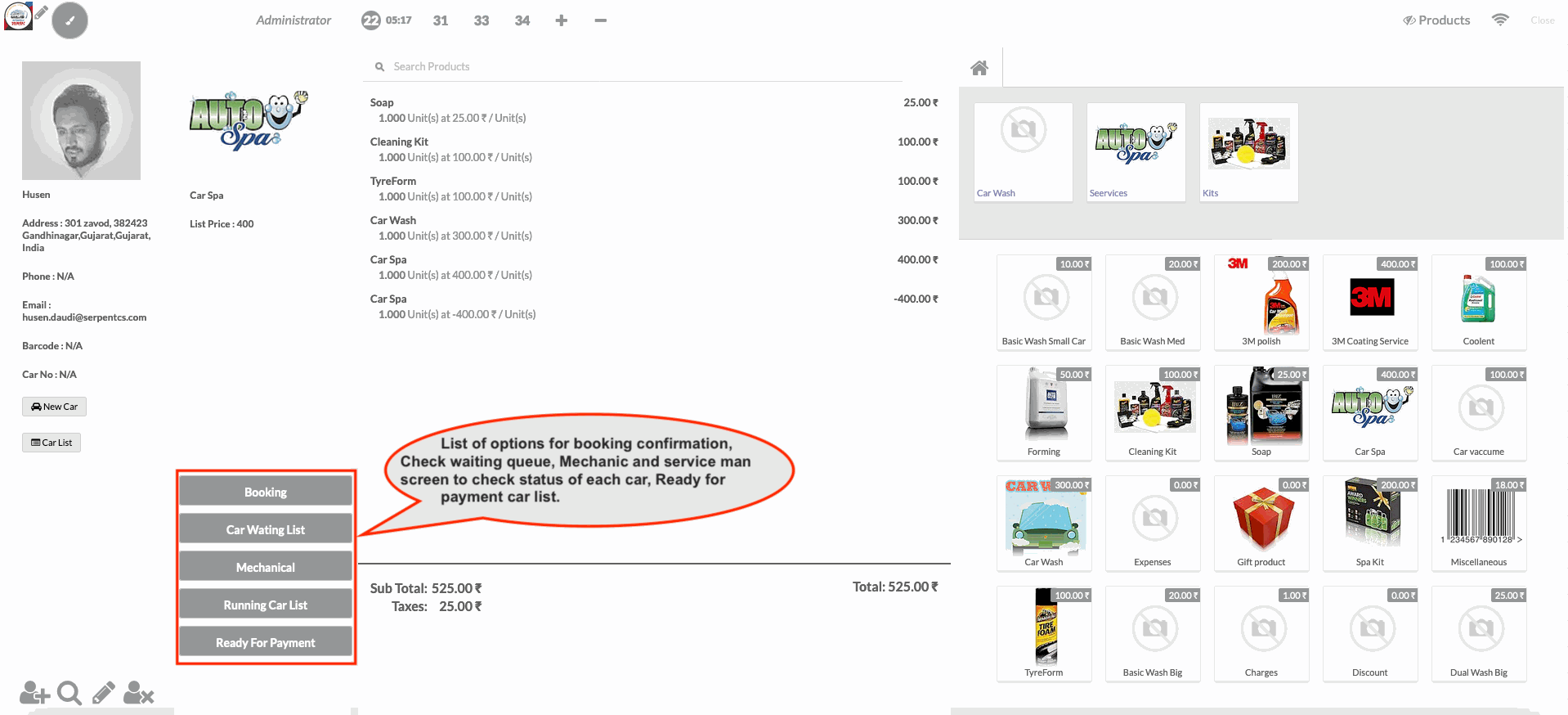Select the Cleaning Kit order line
Viewport: 1568px width, 715px height.
tap(654, 150)
